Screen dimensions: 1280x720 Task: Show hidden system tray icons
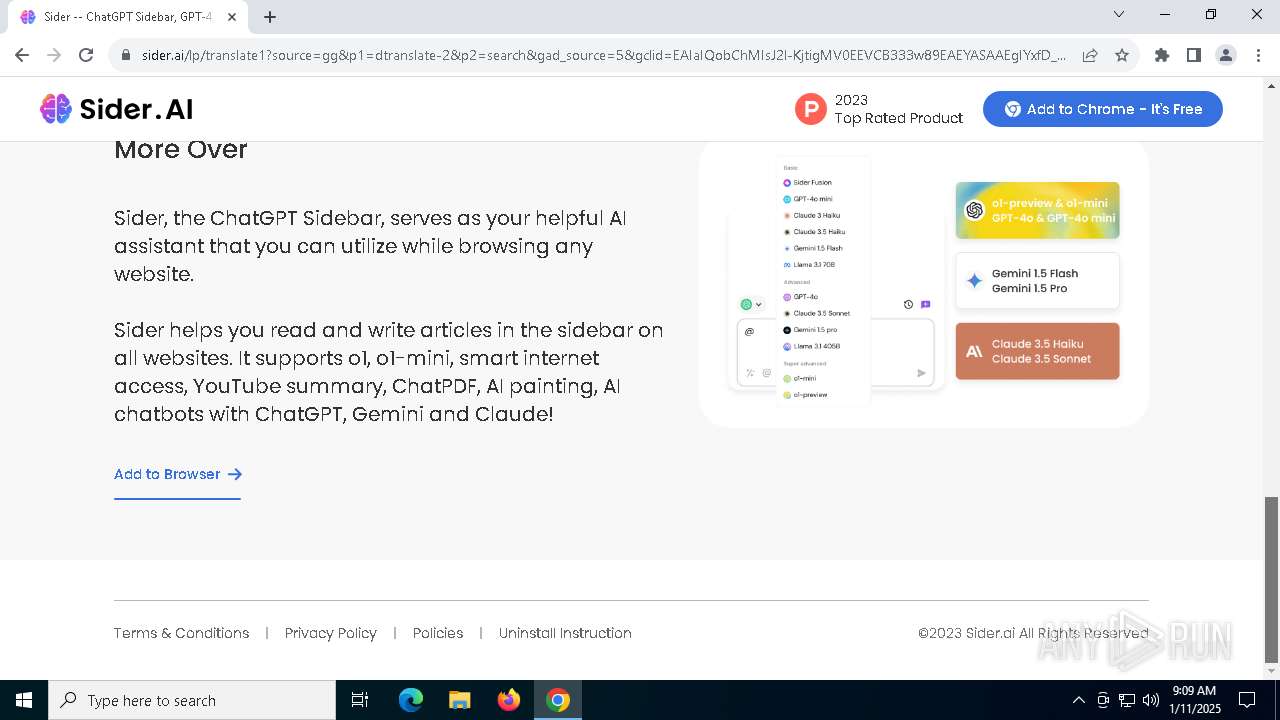1078,700
